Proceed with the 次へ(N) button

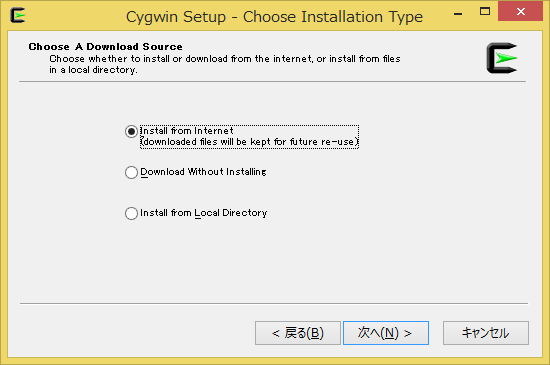click(x=386, y=333)
